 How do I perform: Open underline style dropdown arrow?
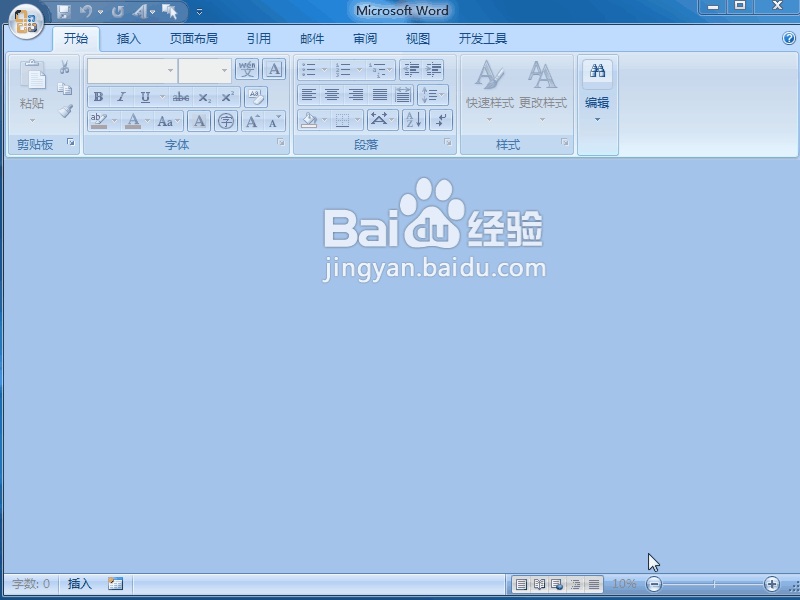click(x=162, y=96)
